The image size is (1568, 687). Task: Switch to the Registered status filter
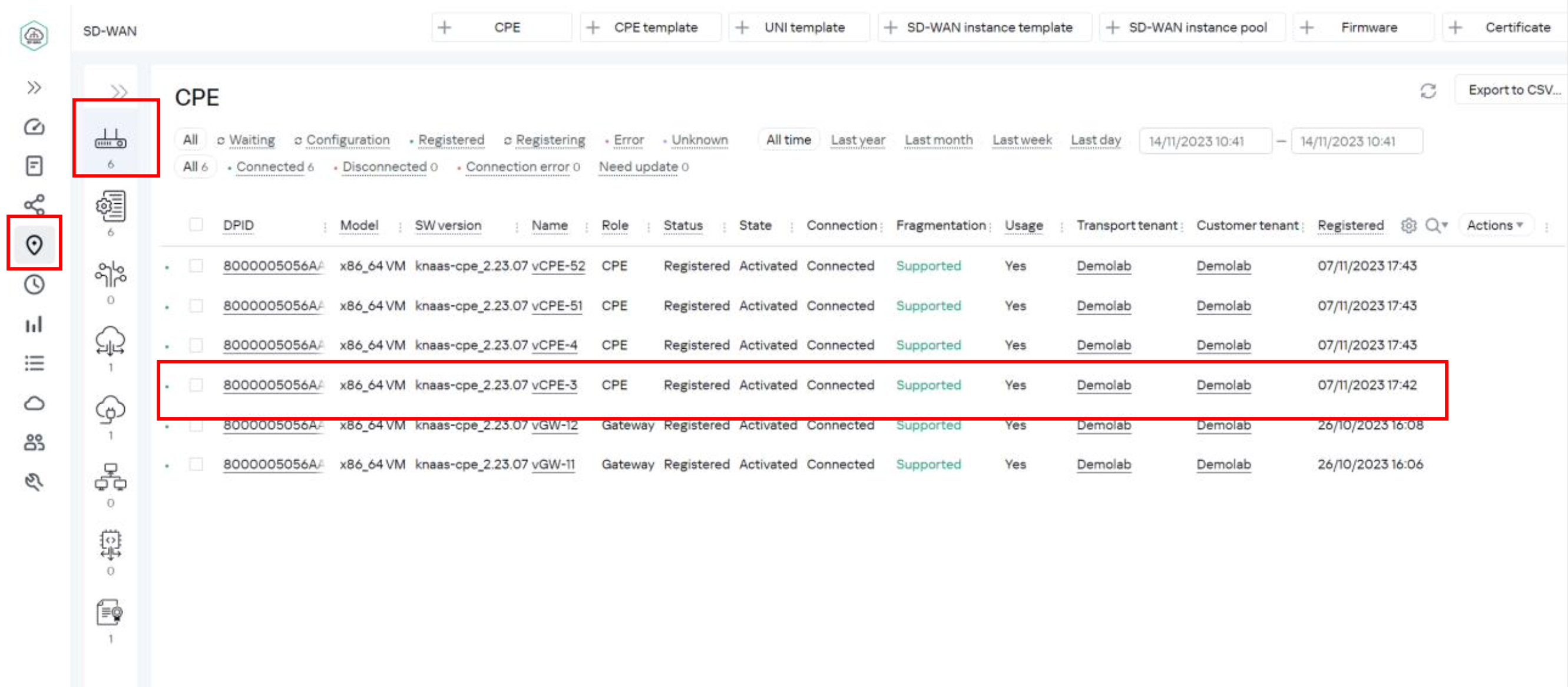coord(451,140)
